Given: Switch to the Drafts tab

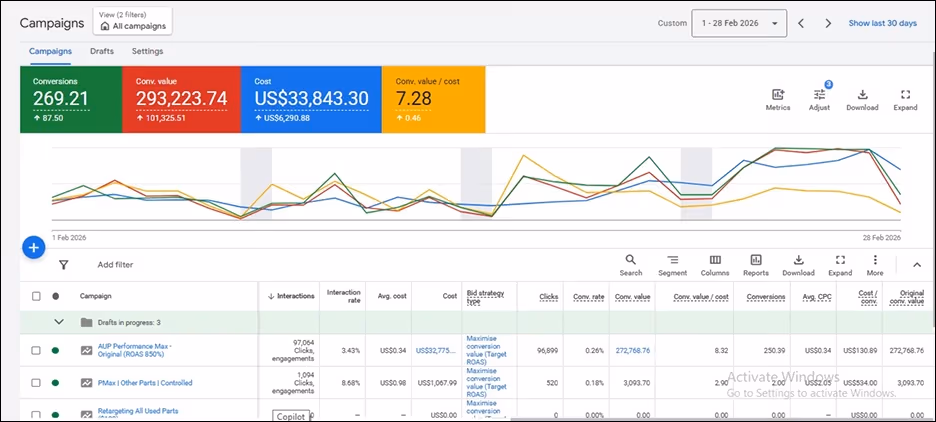Looking at the screenshot, I should tap(101, 51).
